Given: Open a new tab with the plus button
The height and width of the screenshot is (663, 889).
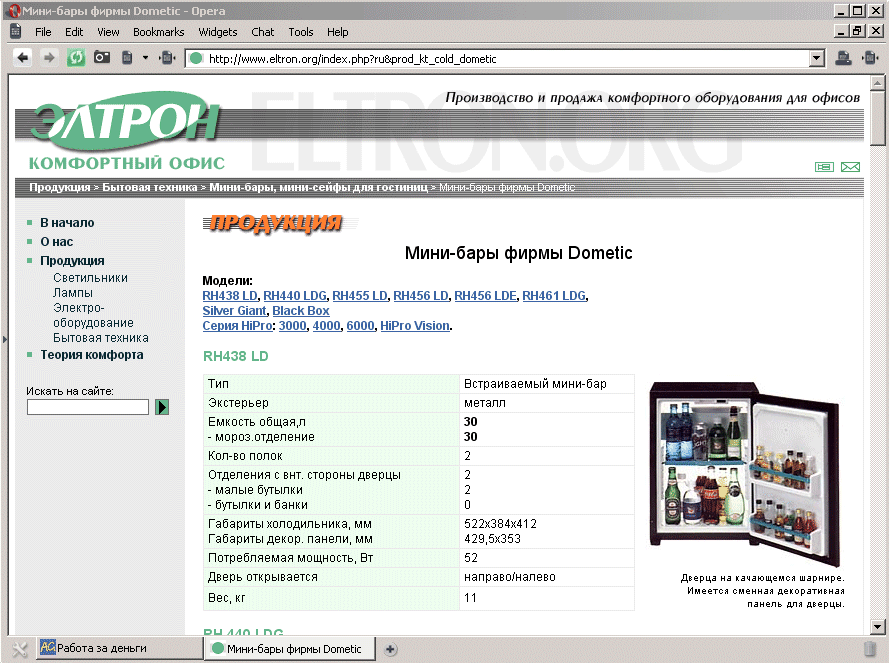Looking at the screenshot, I should pos(390,649).
